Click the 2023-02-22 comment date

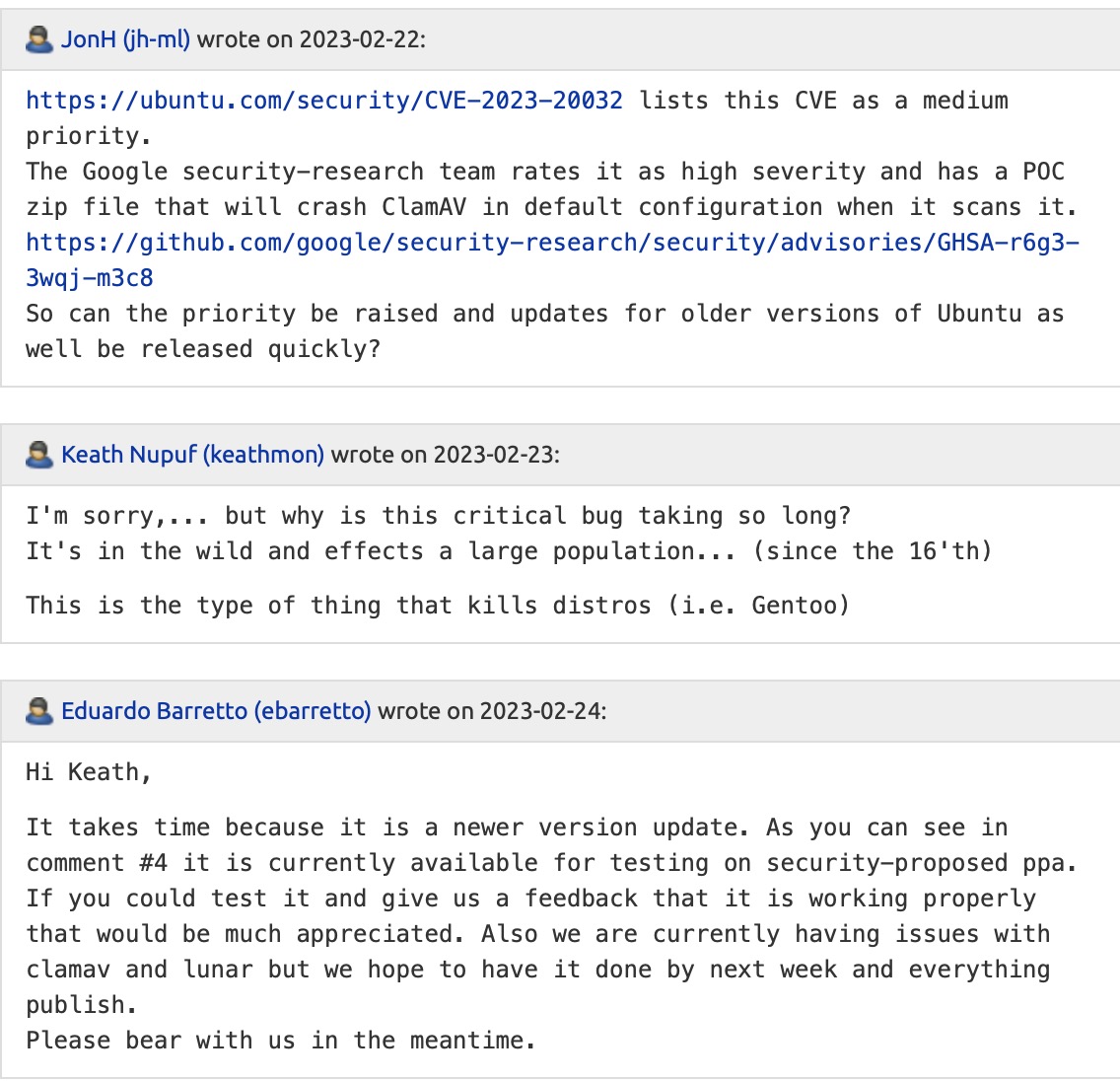point(360,39)
